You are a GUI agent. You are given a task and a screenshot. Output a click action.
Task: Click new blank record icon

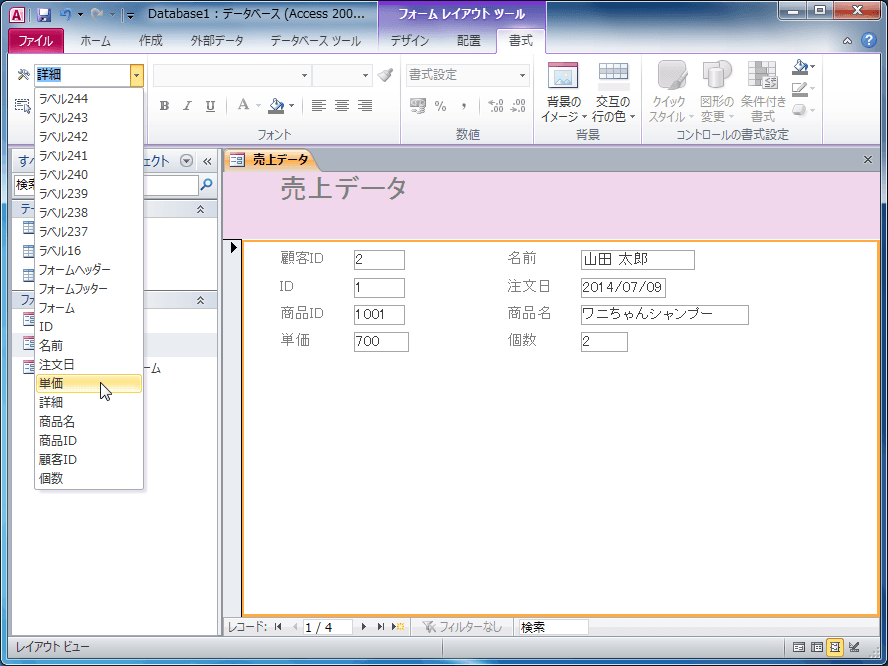click(399, 627)
